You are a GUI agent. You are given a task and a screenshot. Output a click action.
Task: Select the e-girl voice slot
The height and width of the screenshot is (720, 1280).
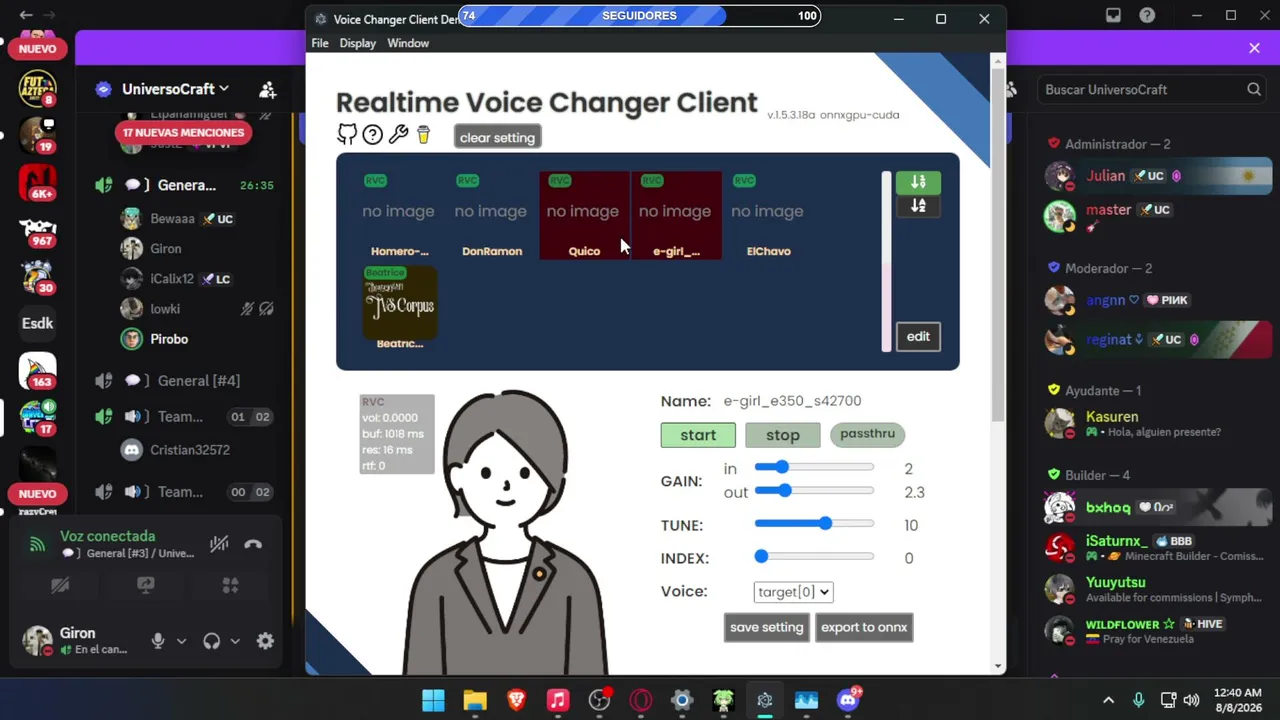[x=676, y=216]
